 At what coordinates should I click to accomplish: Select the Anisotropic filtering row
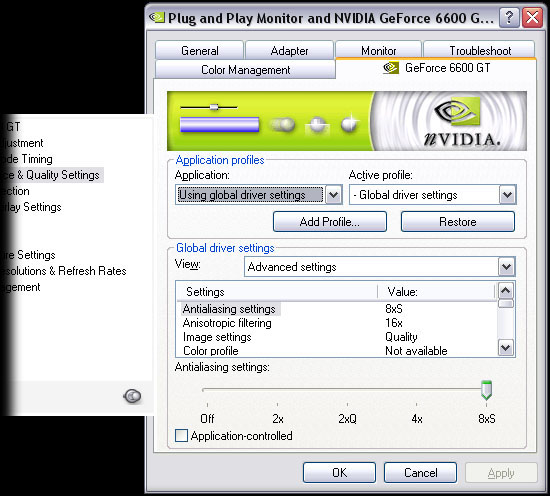click(337, 323)
